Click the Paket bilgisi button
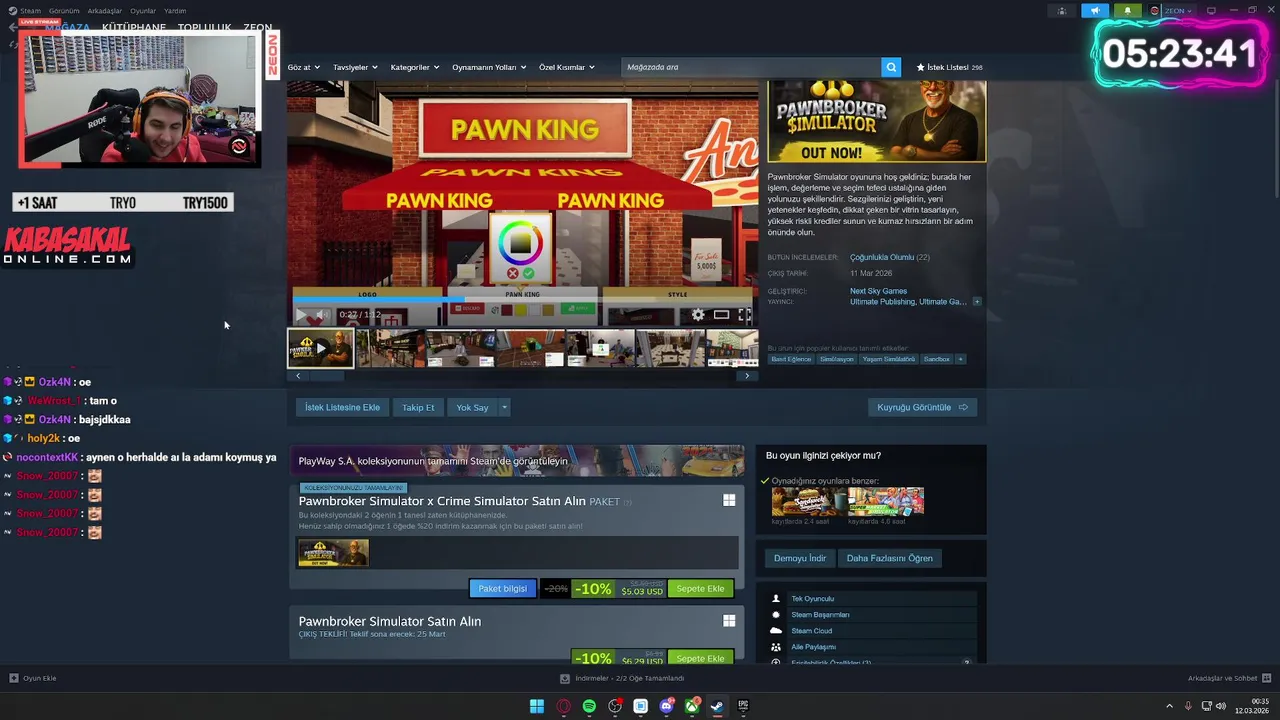 [502, 589]
